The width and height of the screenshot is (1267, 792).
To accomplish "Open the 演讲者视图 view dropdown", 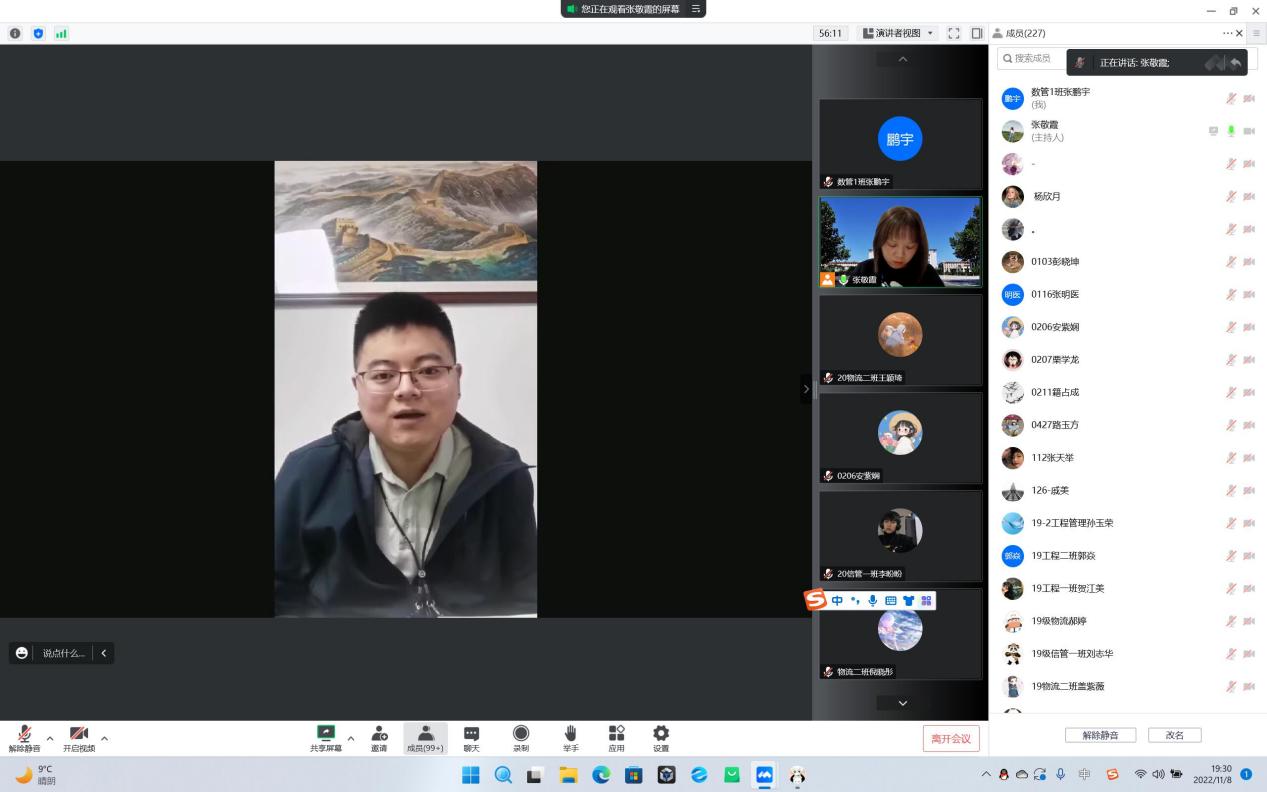I will click(x=898, y=33).
